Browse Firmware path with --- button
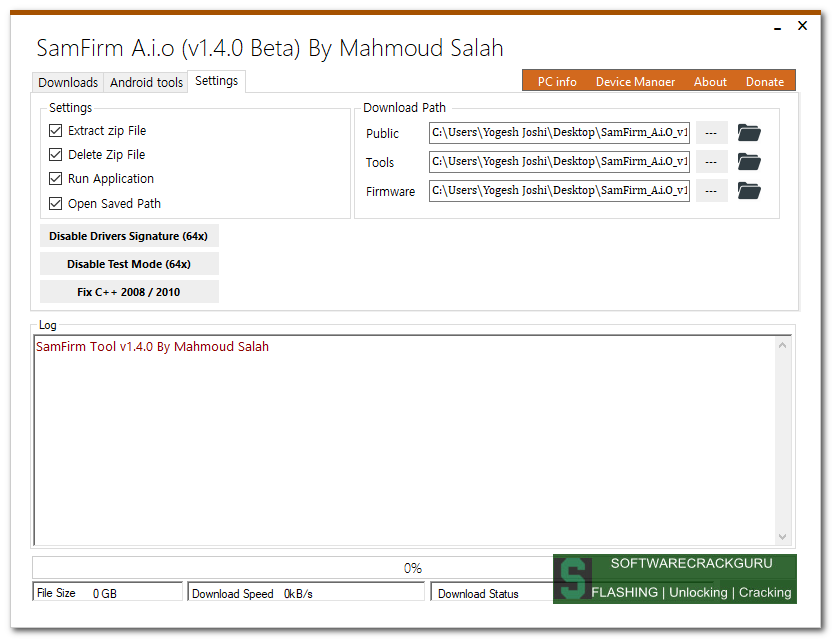The image size is (832, 639). pyautogui.click(x=711, y=191)
